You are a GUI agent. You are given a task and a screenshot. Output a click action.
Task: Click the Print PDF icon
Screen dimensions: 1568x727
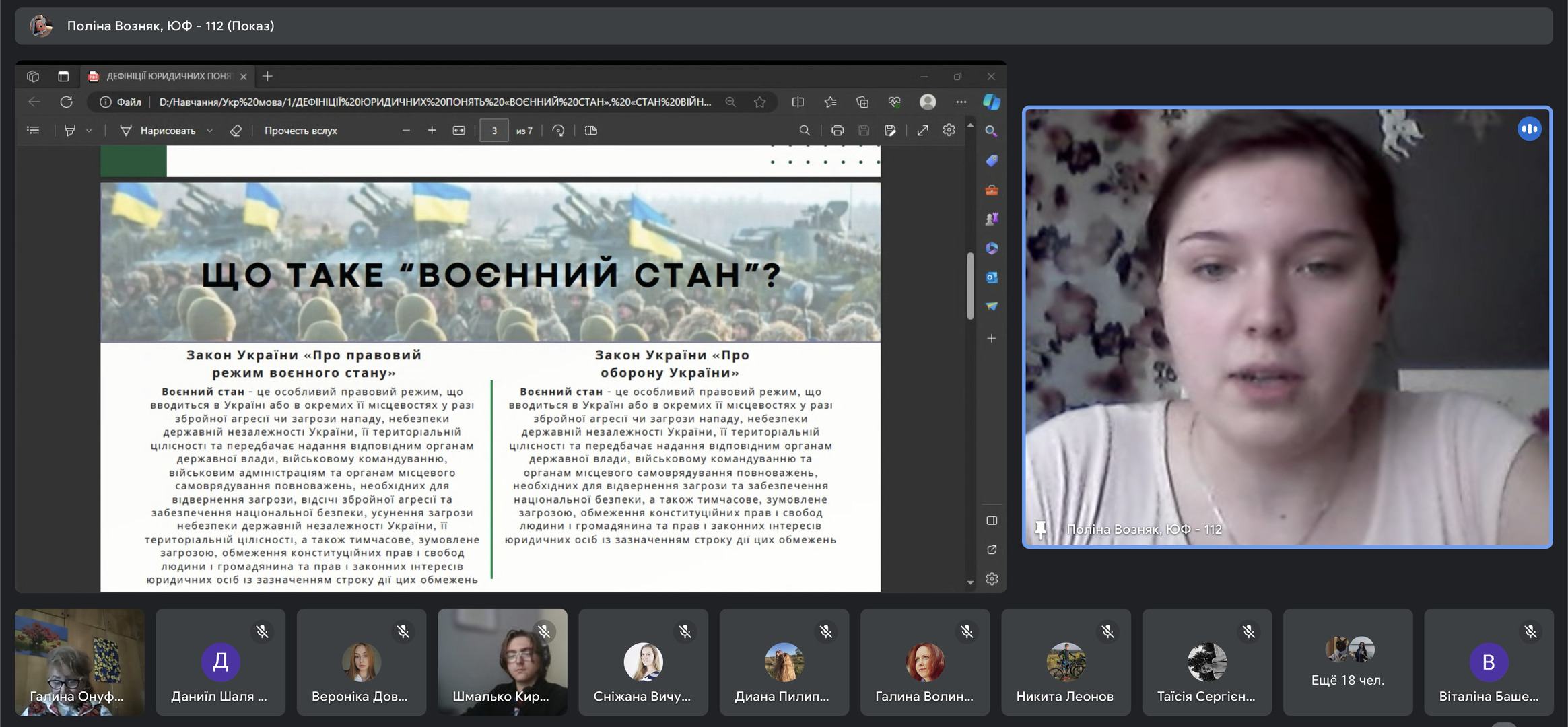click(x=837, y=131)
